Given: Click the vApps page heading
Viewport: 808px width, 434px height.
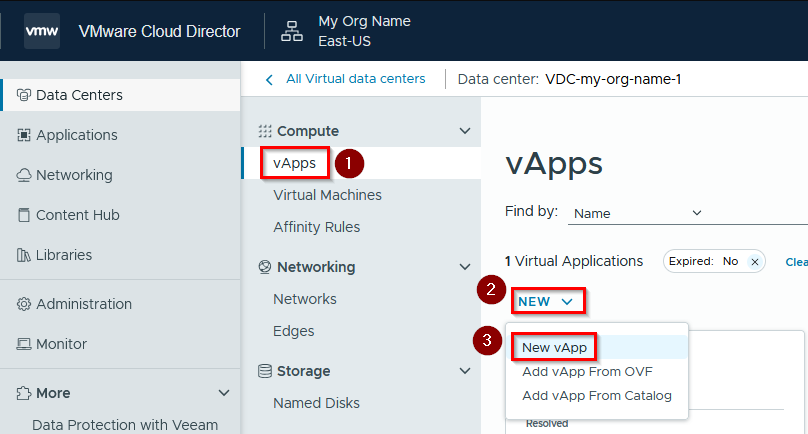Looking at the screenshot, I should point(554,164).
